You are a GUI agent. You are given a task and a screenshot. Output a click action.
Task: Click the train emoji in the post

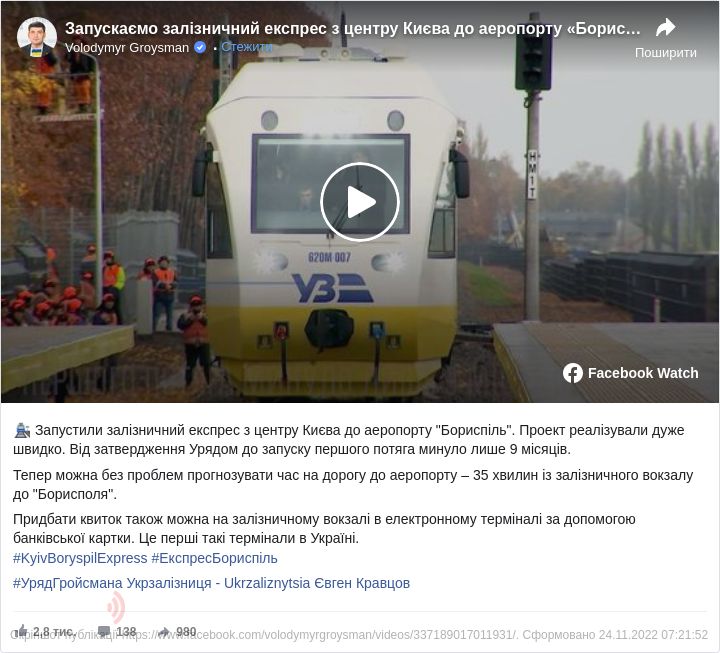tap(22, 431)
